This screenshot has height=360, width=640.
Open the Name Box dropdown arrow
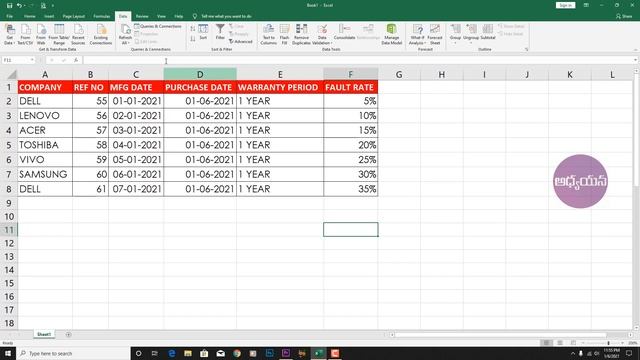tap(32, 60)
